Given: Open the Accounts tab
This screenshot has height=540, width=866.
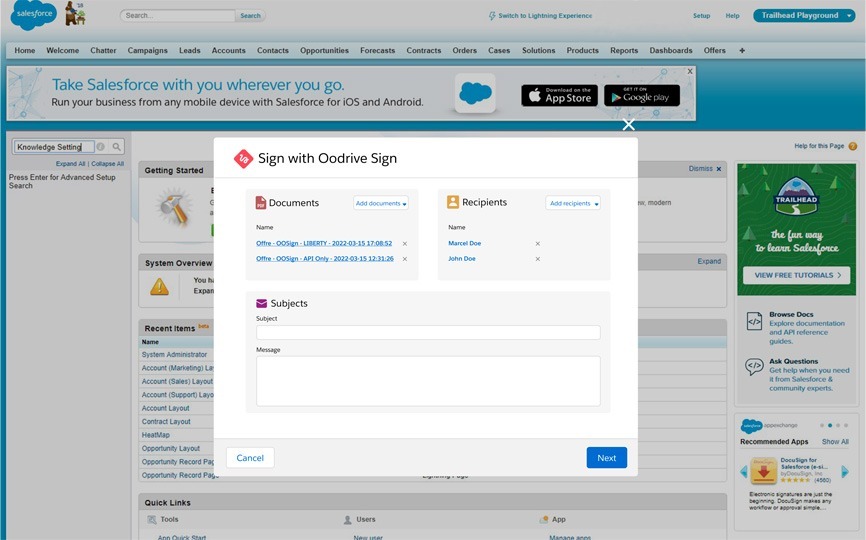Looking at the screenshot, I should 229,50.
